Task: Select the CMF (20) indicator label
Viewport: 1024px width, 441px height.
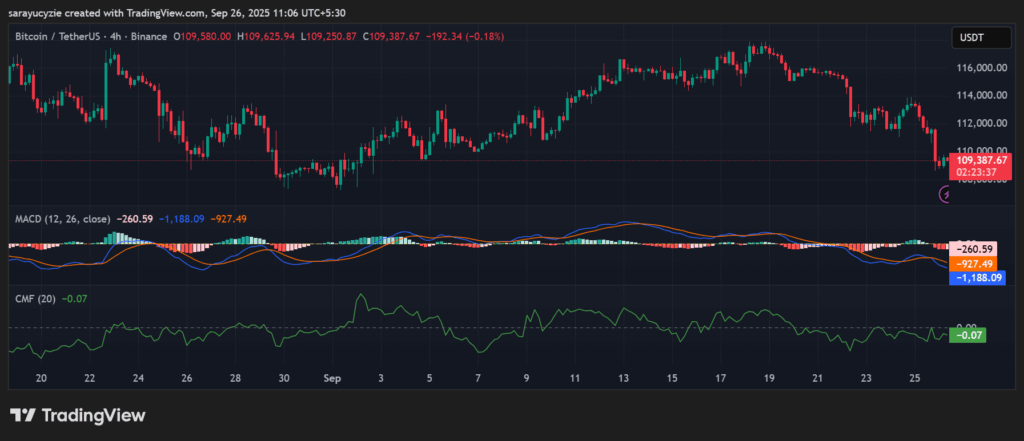Action: (x=35, y=299)
